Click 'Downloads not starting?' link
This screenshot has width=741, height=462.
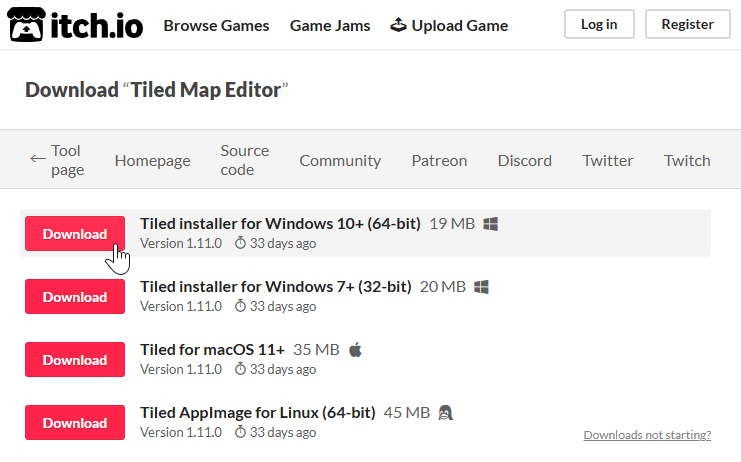tap(647, 435)
